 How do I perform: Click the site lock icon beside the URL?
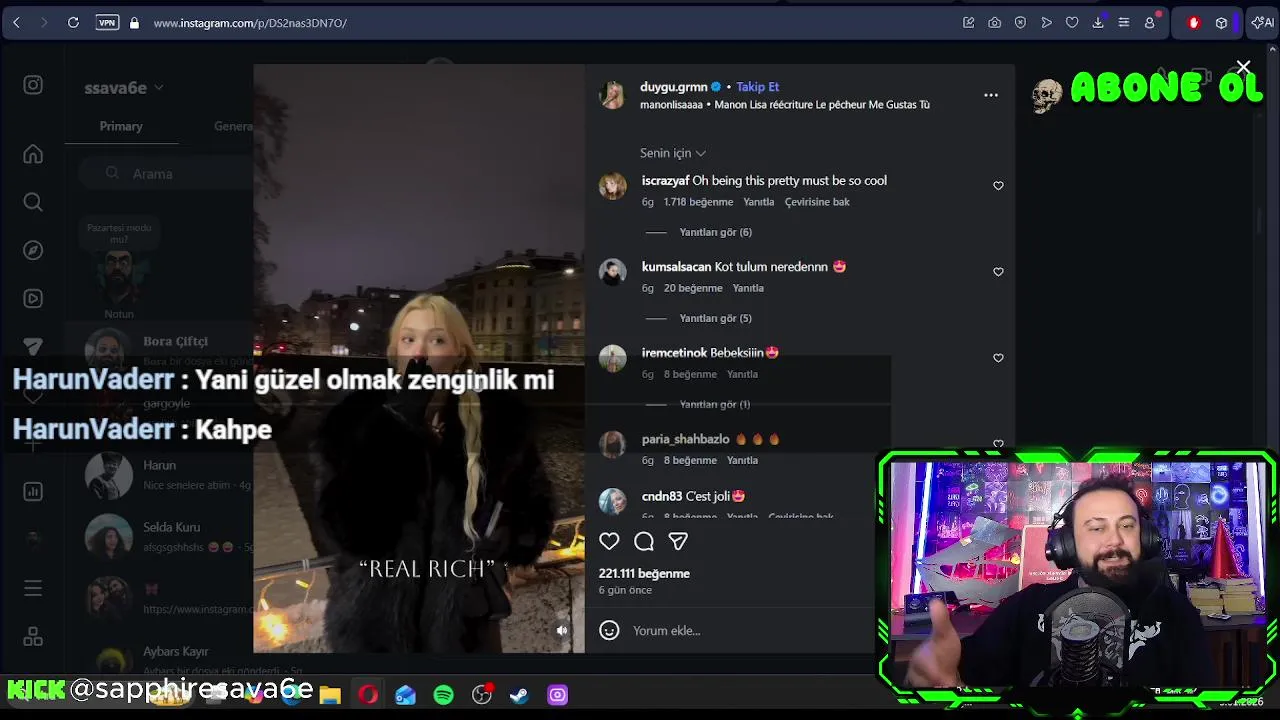tap(134, 22)
